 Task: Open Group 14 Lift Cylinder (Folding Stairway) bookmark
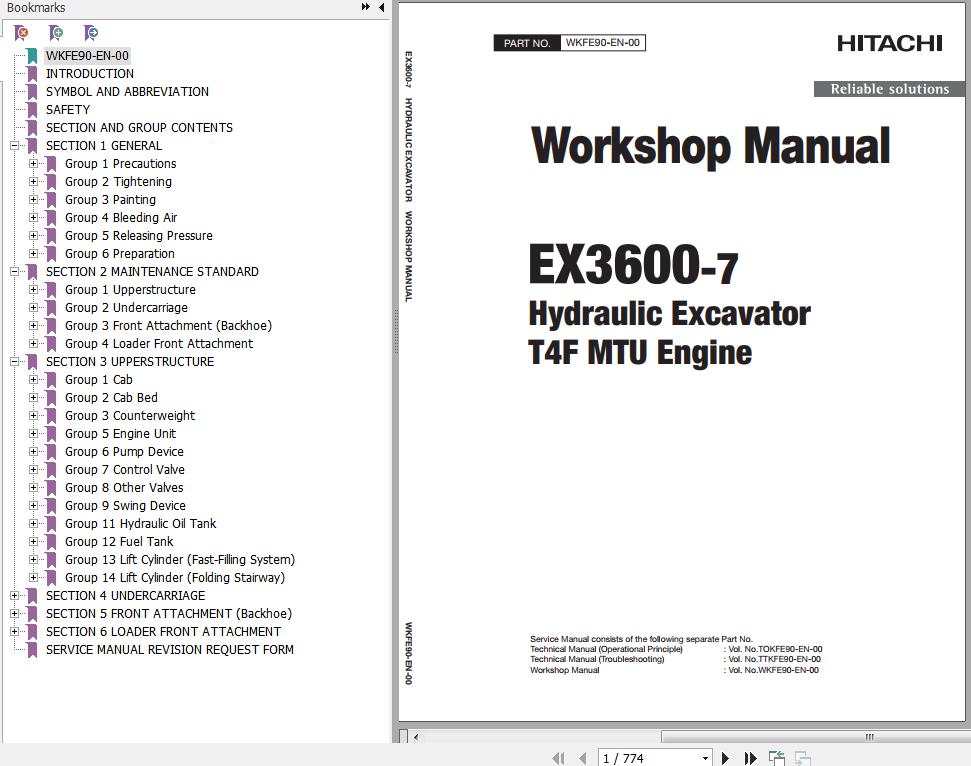click(x=175, y=578)
